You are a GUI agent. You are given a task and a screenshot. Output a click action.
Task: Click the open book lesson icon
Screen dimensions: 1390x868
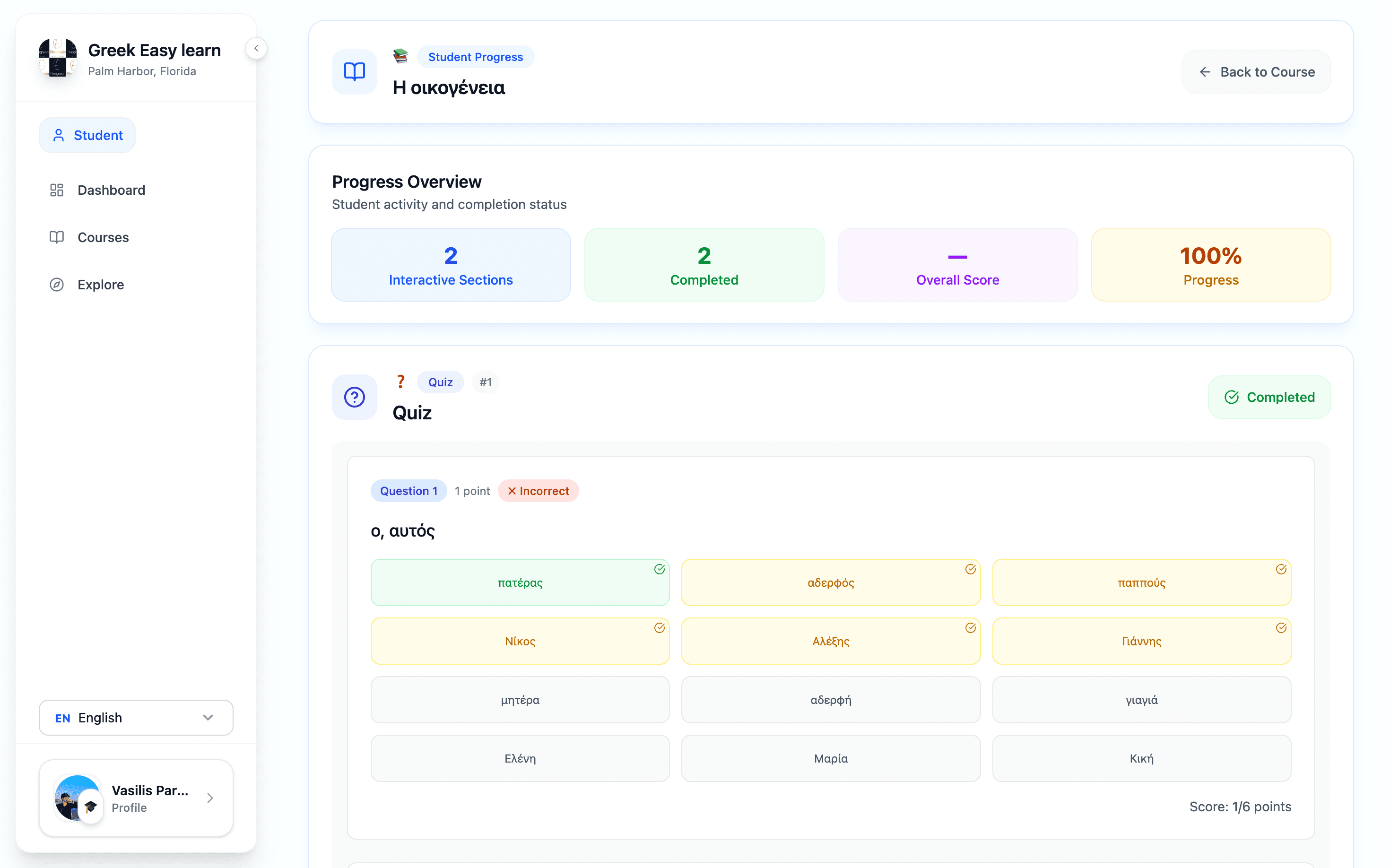[x=354, y=72]
